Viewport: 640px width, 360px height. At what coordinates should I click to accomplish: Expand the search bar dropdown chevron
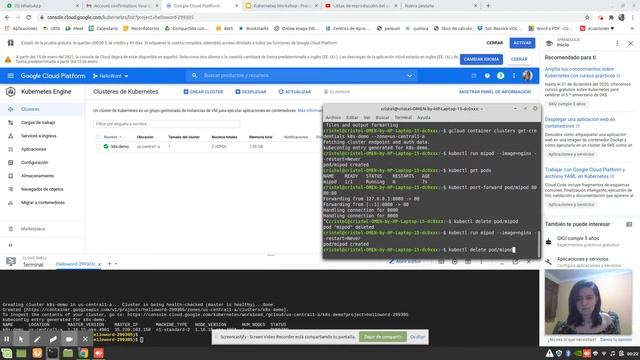point(409,76)
